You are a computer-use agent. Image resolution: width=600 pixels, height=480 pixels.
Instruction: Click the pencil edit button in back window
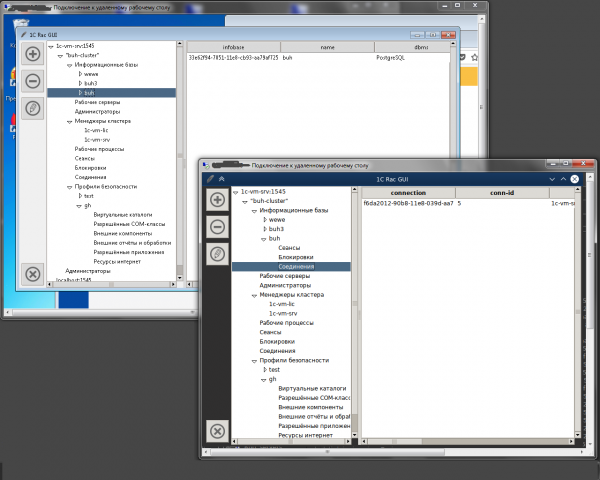[x=32, y=108]
